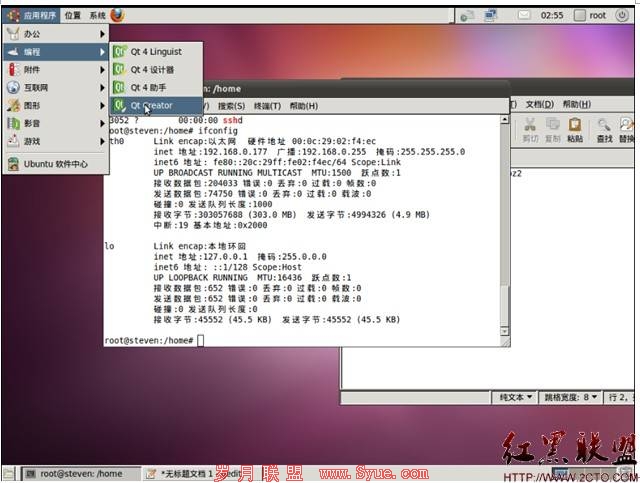The width and height of the screenshot is (640, 483).
Task: Expand the 图形 graphics submenu arrow
Action: coord(102,106)
